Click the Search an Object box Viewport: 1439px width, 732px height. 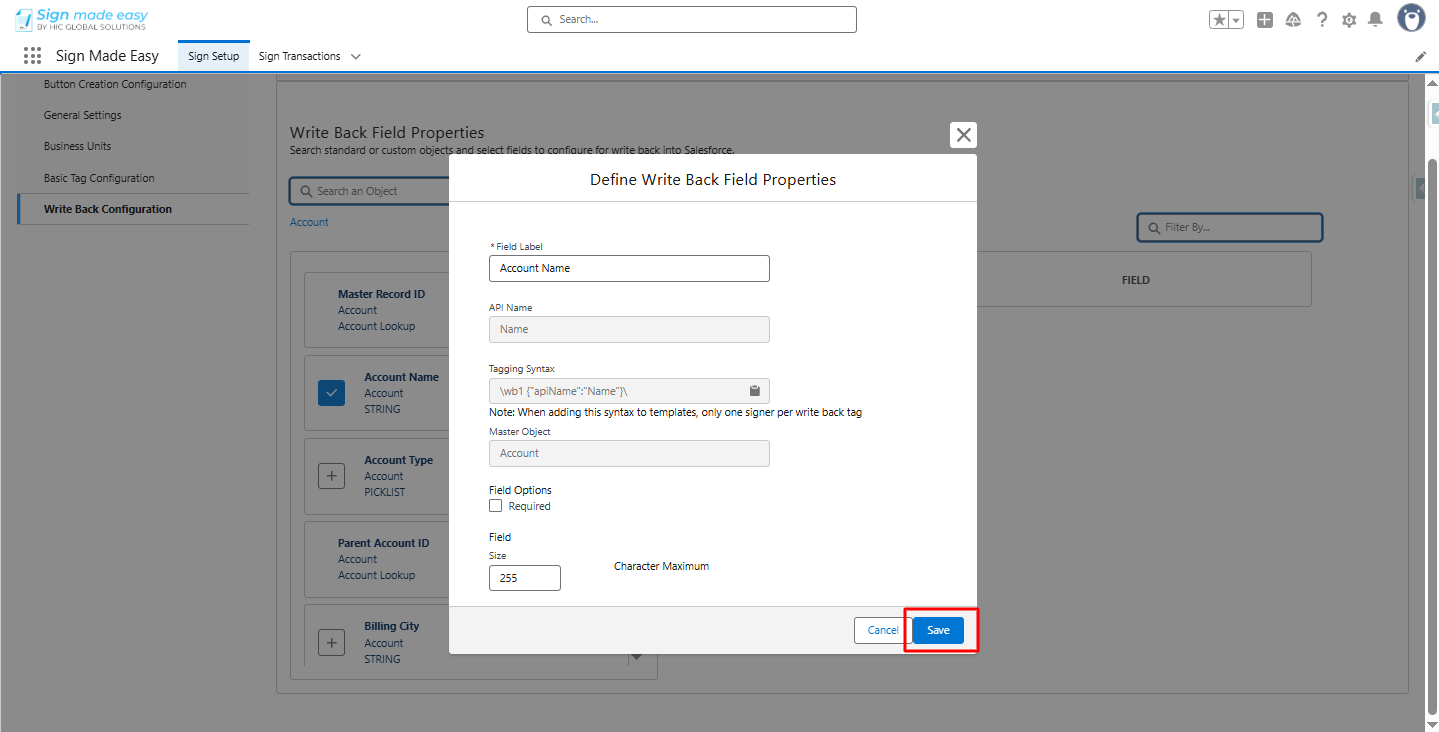coord(370,191)
